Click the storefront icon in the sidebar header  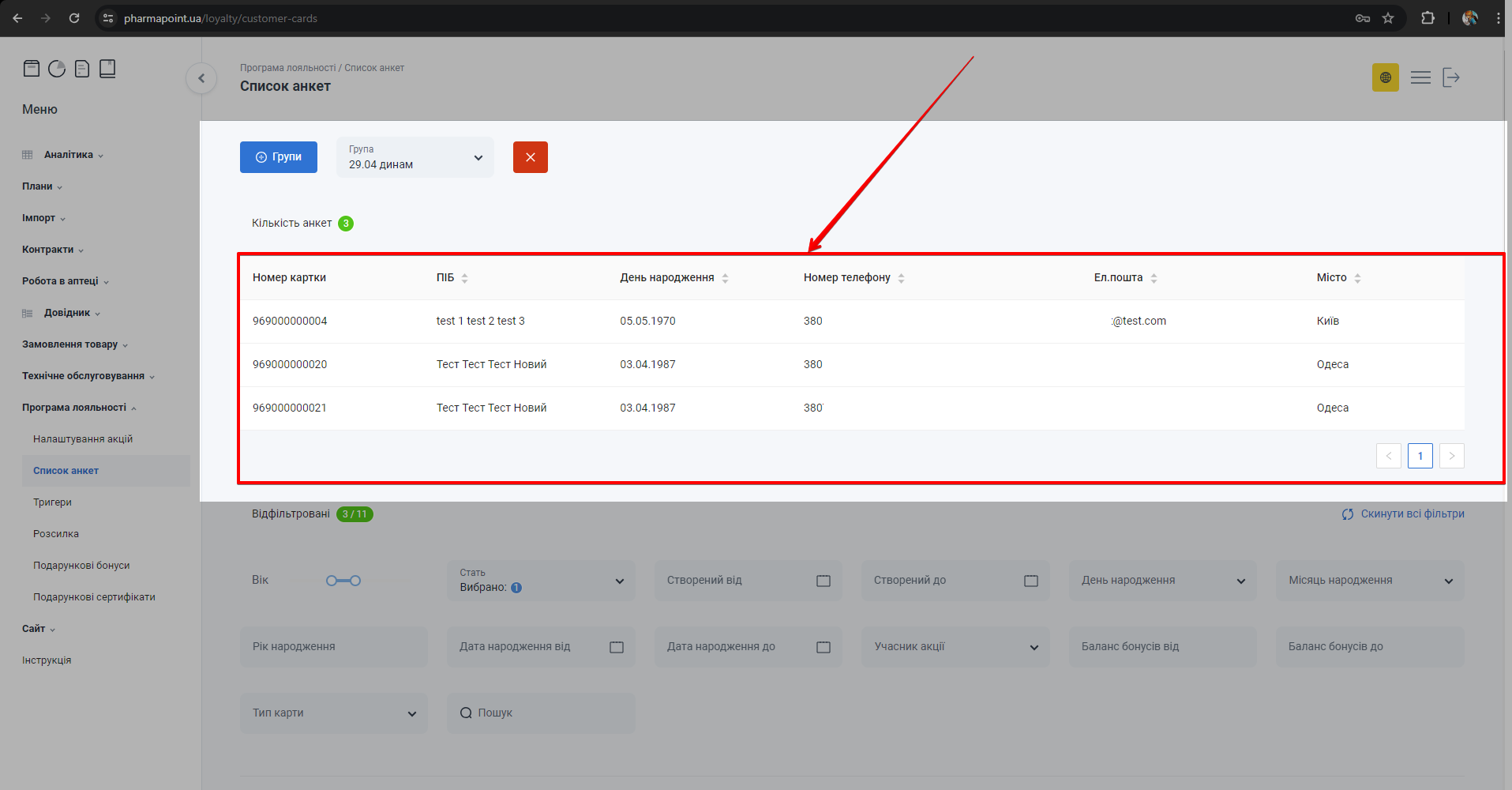pyautogui.click(x=32, y=69)
